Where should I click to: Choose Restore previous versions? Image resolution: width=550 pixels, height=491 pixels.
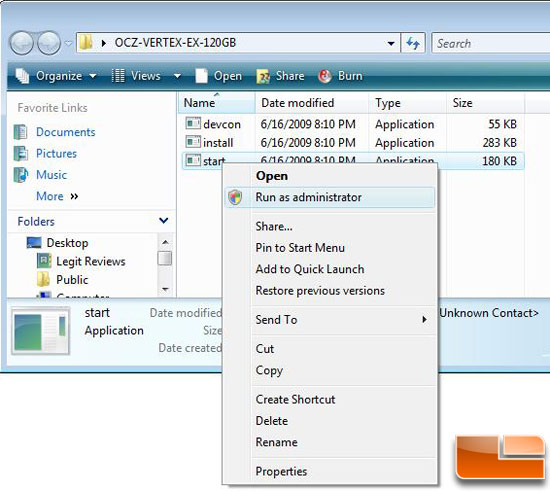(x=330, y=291)
